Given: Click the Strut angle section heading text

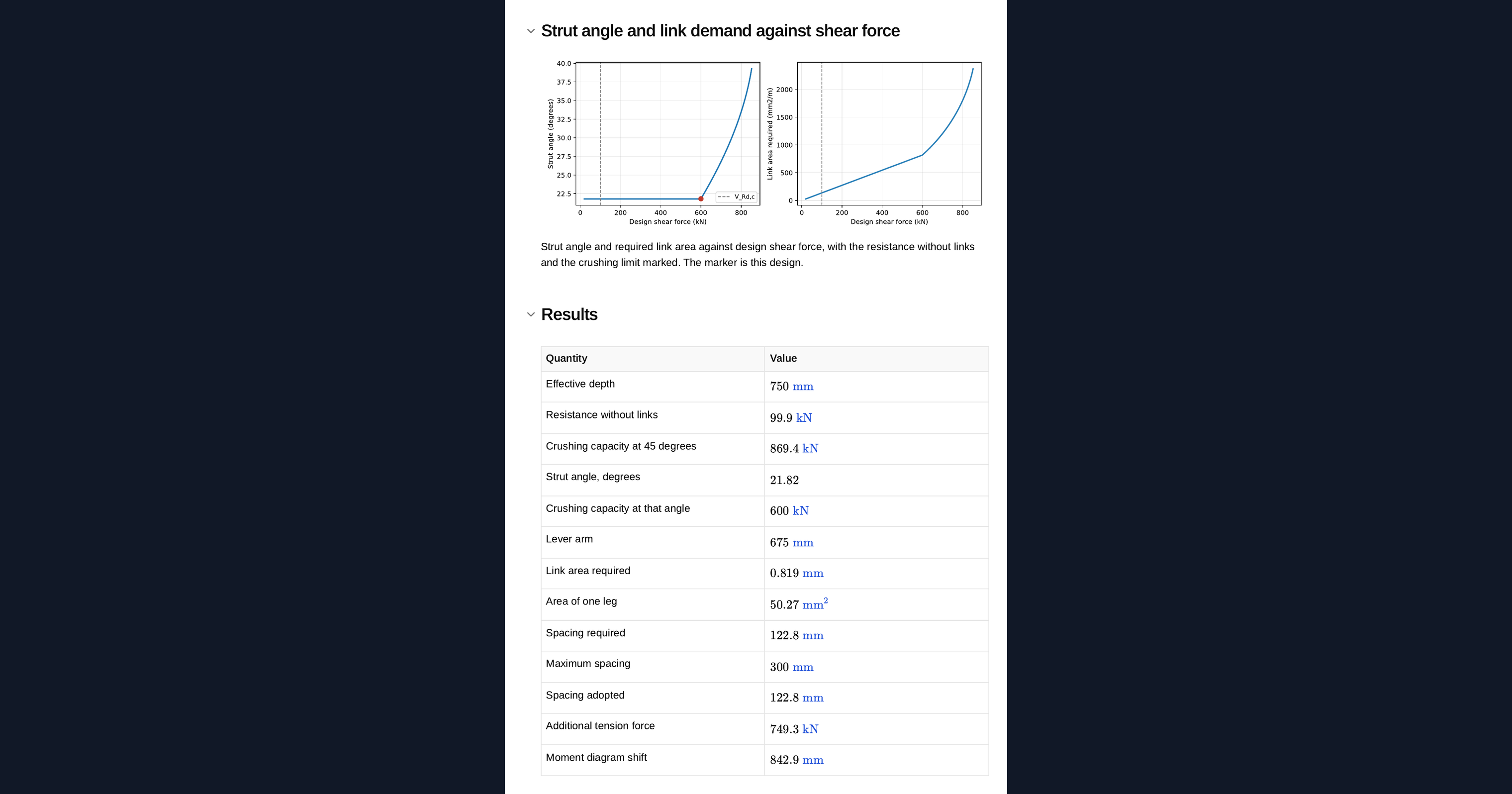Looking at the screenshot, I should [x=720, y=30].
